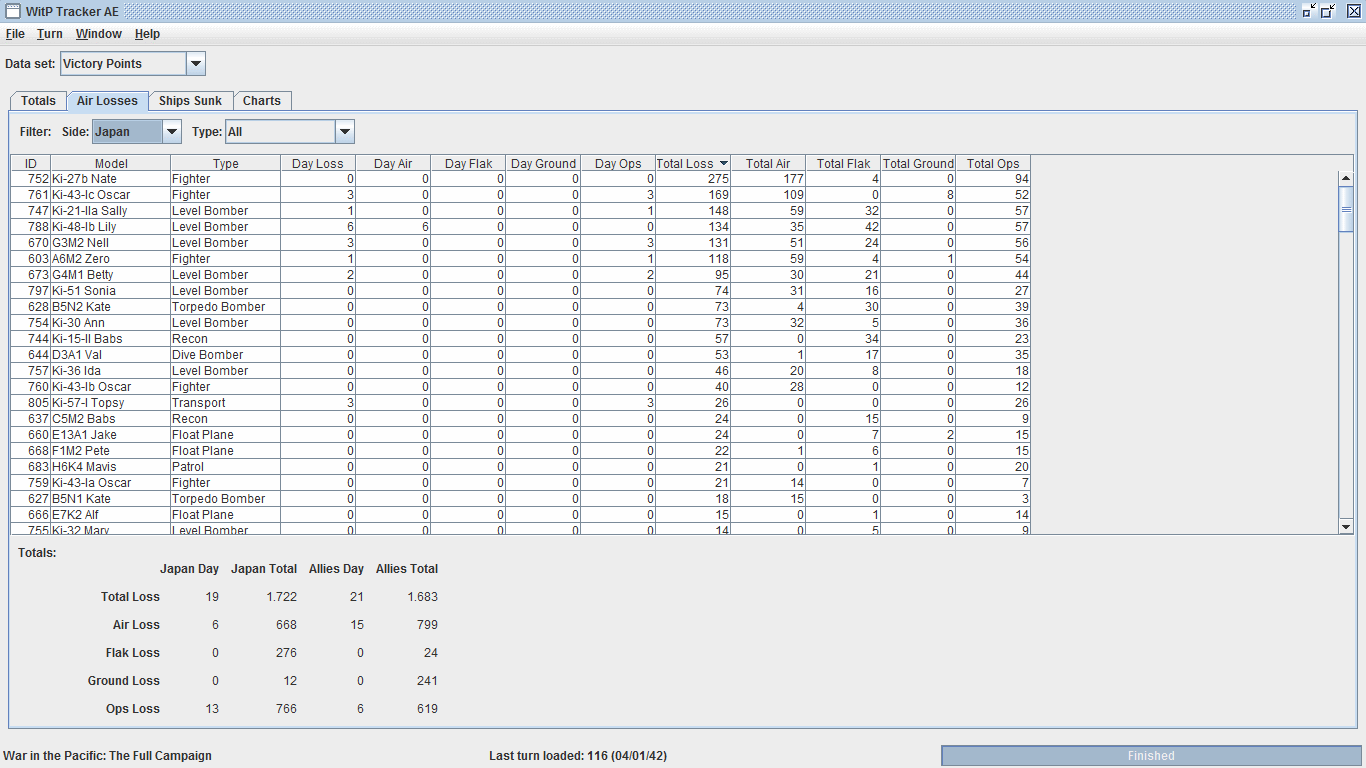
Task: Sort by Day Flak column header
Action: pos(468,164)
